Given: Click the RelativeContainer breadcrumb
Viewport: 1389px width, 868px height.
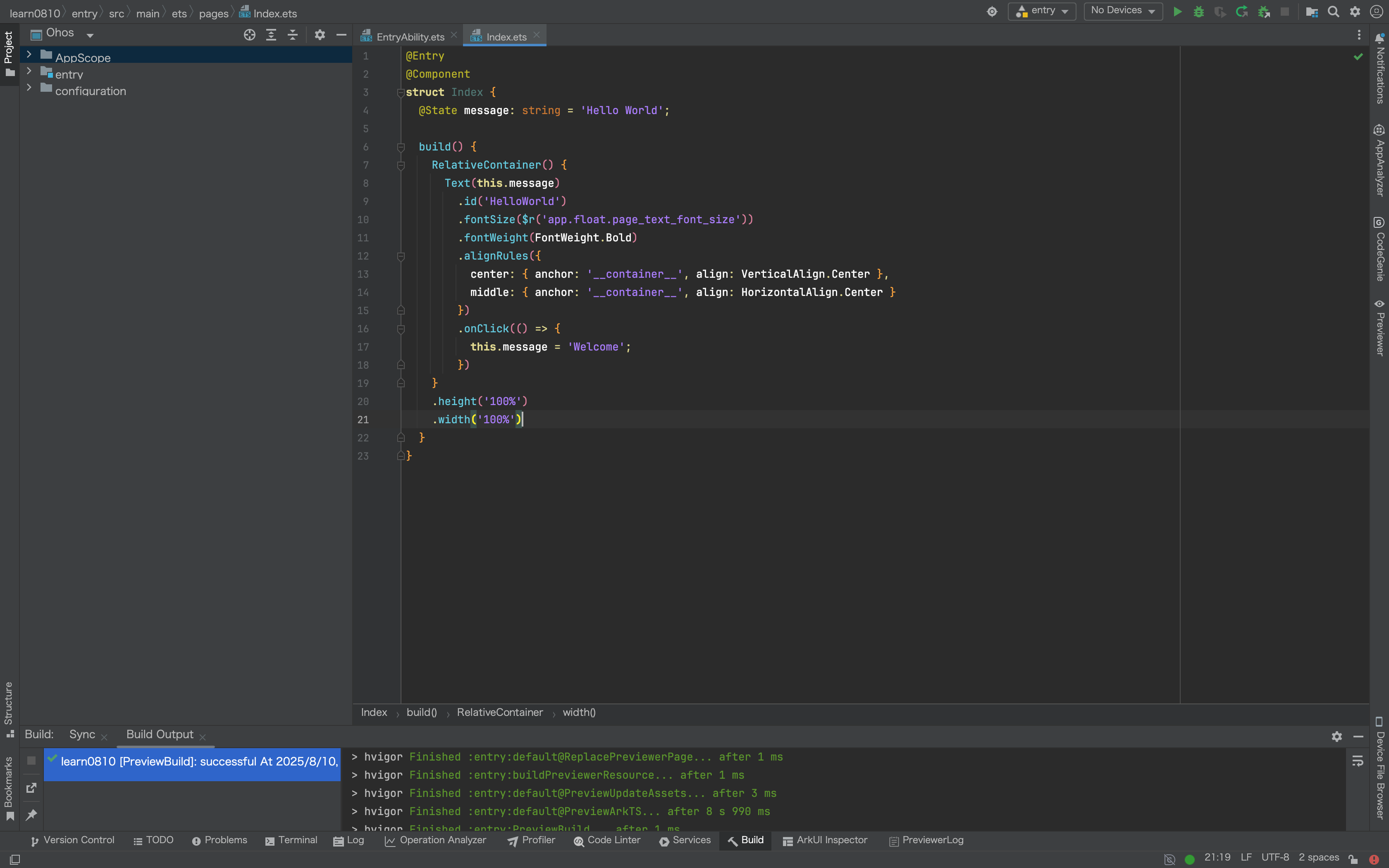Looking at the screenshot, I should pyautogui.click(x=499, y=713).
